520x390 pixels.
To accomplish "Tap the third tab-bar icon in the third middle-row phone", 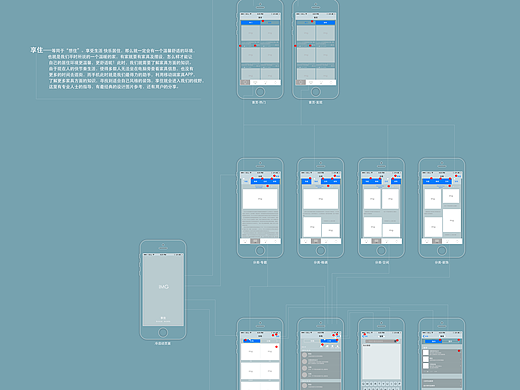I will (x=386, y=241).
